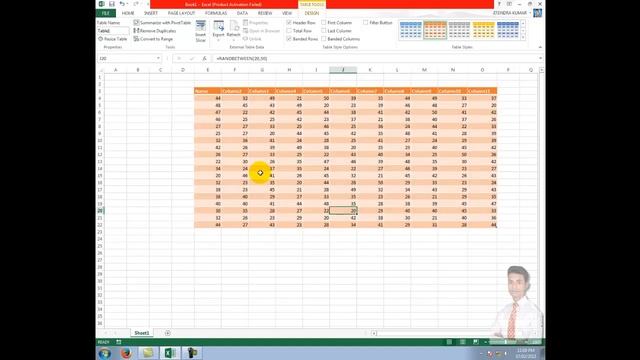Add a new sheet with plus icon
The height and width of the screenshot is (360, 640).
coord(167,333)
